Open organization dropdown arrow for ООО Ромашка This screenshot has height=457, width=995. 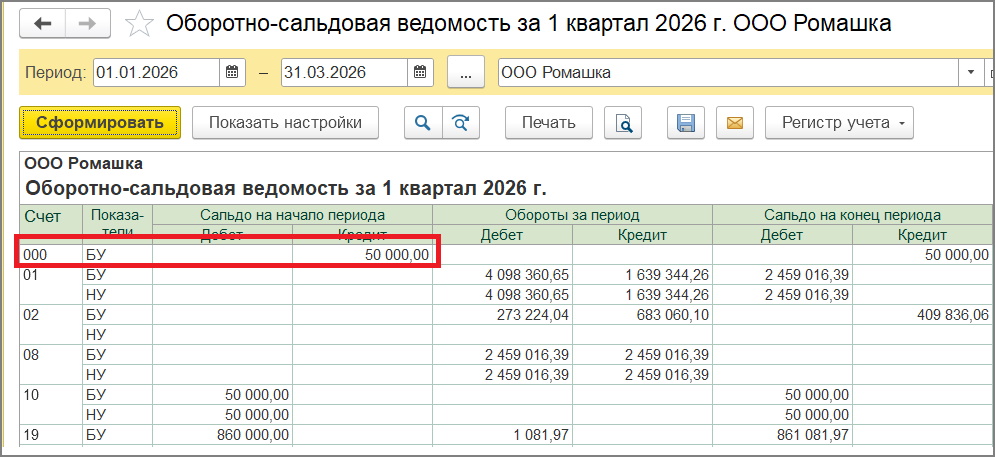pos(970,73)
